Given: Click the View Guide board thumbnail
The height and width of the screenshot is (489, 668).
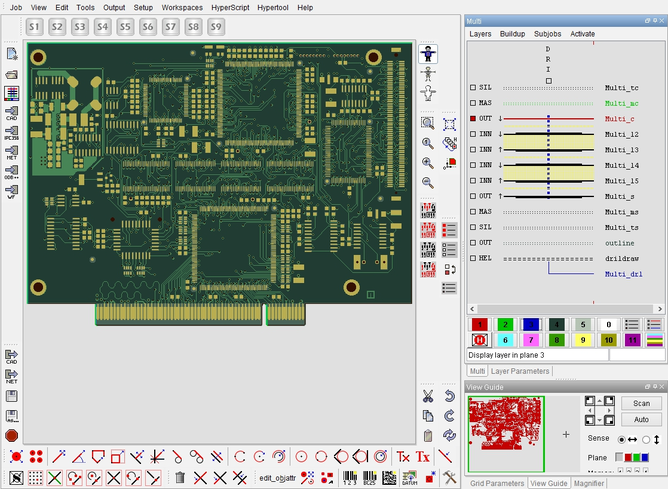Looking at the screenshot, I should click(506, 434).
